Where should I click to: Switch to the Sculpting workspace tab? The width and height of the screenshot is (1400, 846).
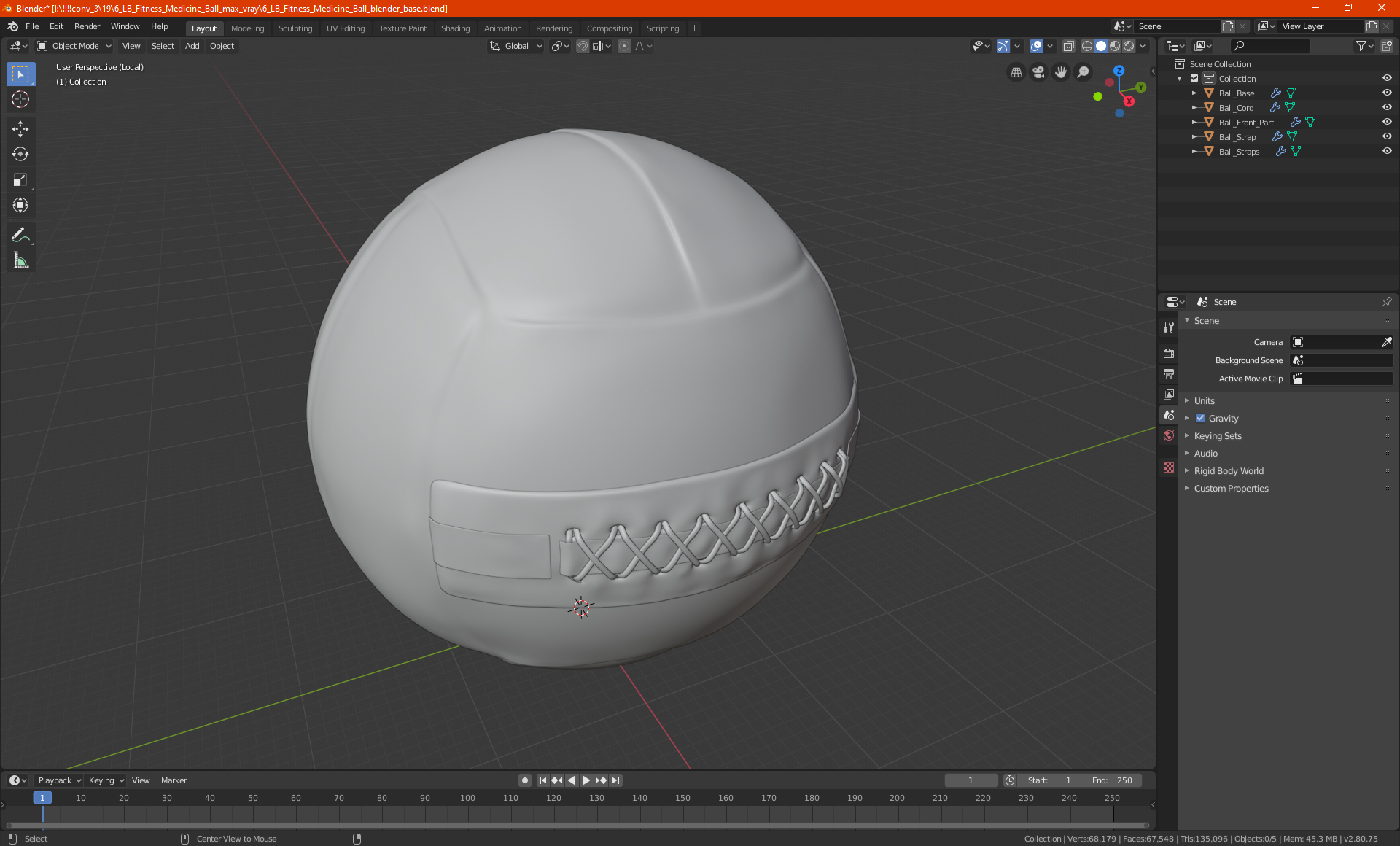(x=295, y=28)
